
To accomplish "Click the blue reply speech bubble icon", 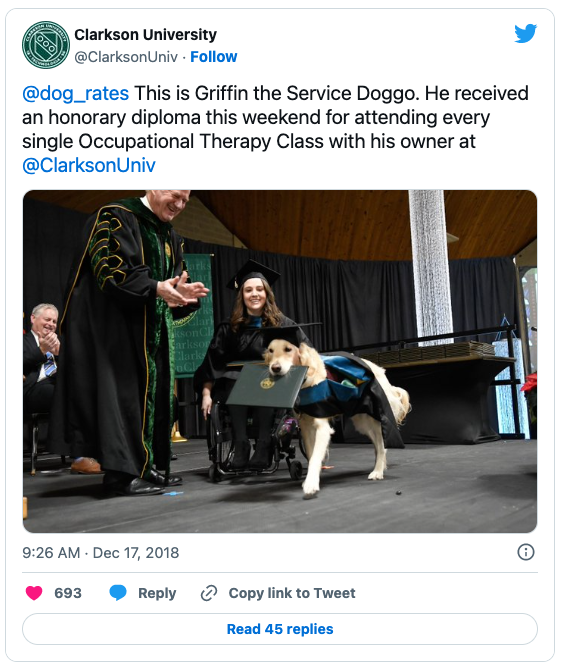I will click(118, 593).
